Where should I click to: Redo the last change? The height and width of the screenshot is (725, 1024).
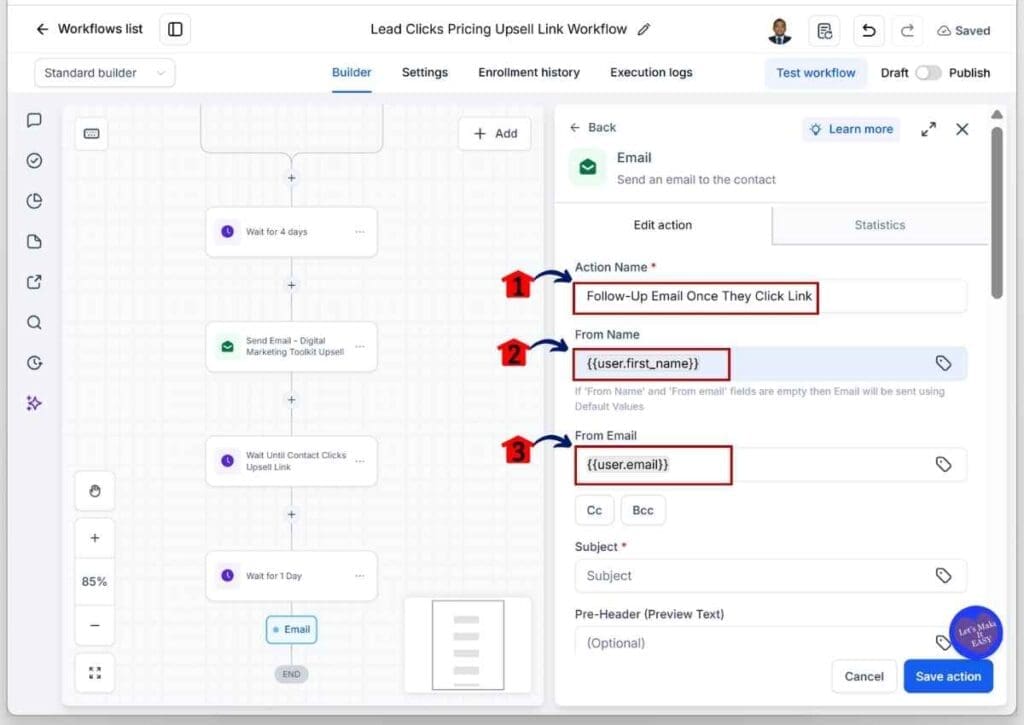pyautogui.click(x=907, y=30)
